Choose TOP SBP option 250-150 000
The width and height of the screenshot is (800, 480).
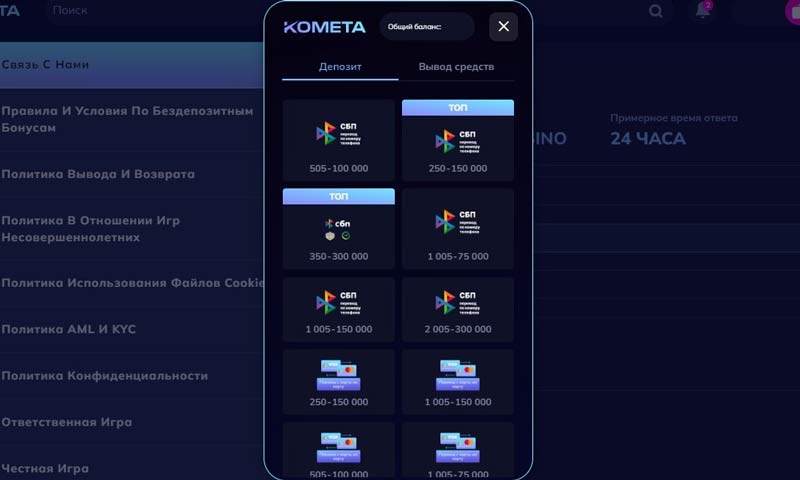click(458, 140)
